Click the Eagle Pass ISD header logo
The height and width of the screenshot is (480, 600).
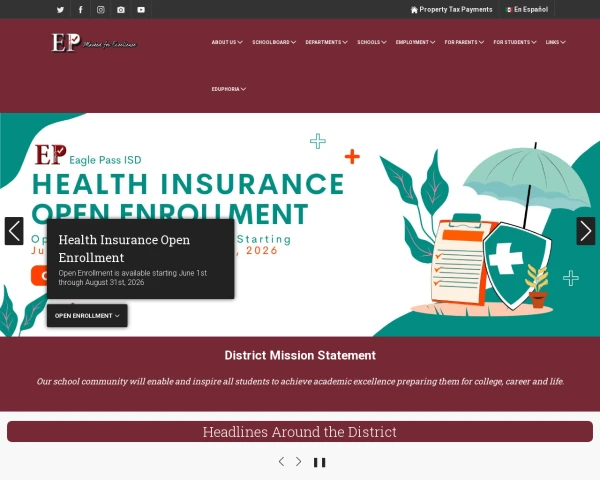pyautogui.click(x=94, y=42)
